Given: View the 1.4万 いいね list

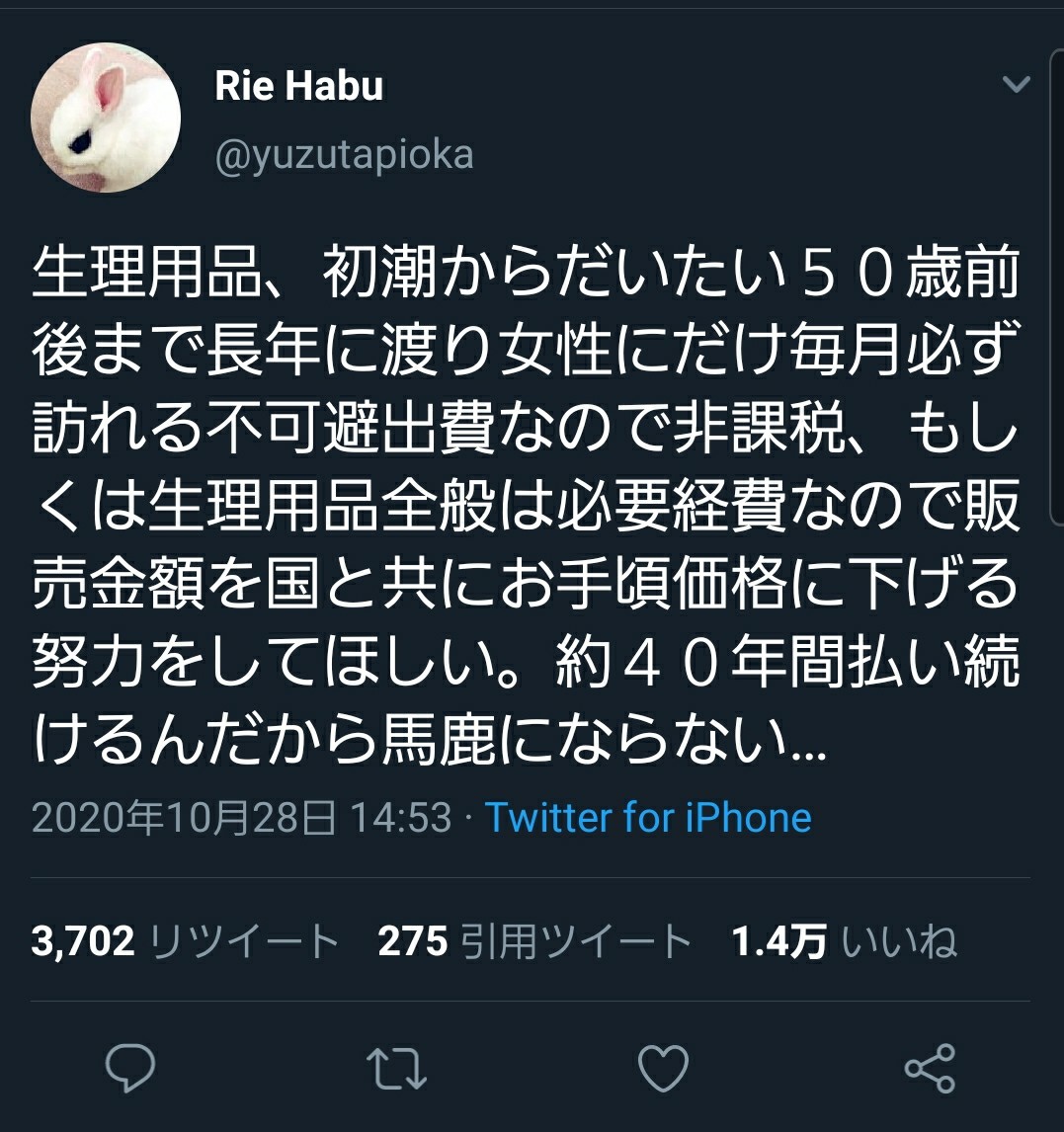Looking at the screenshot, I should tap(845, 941).
